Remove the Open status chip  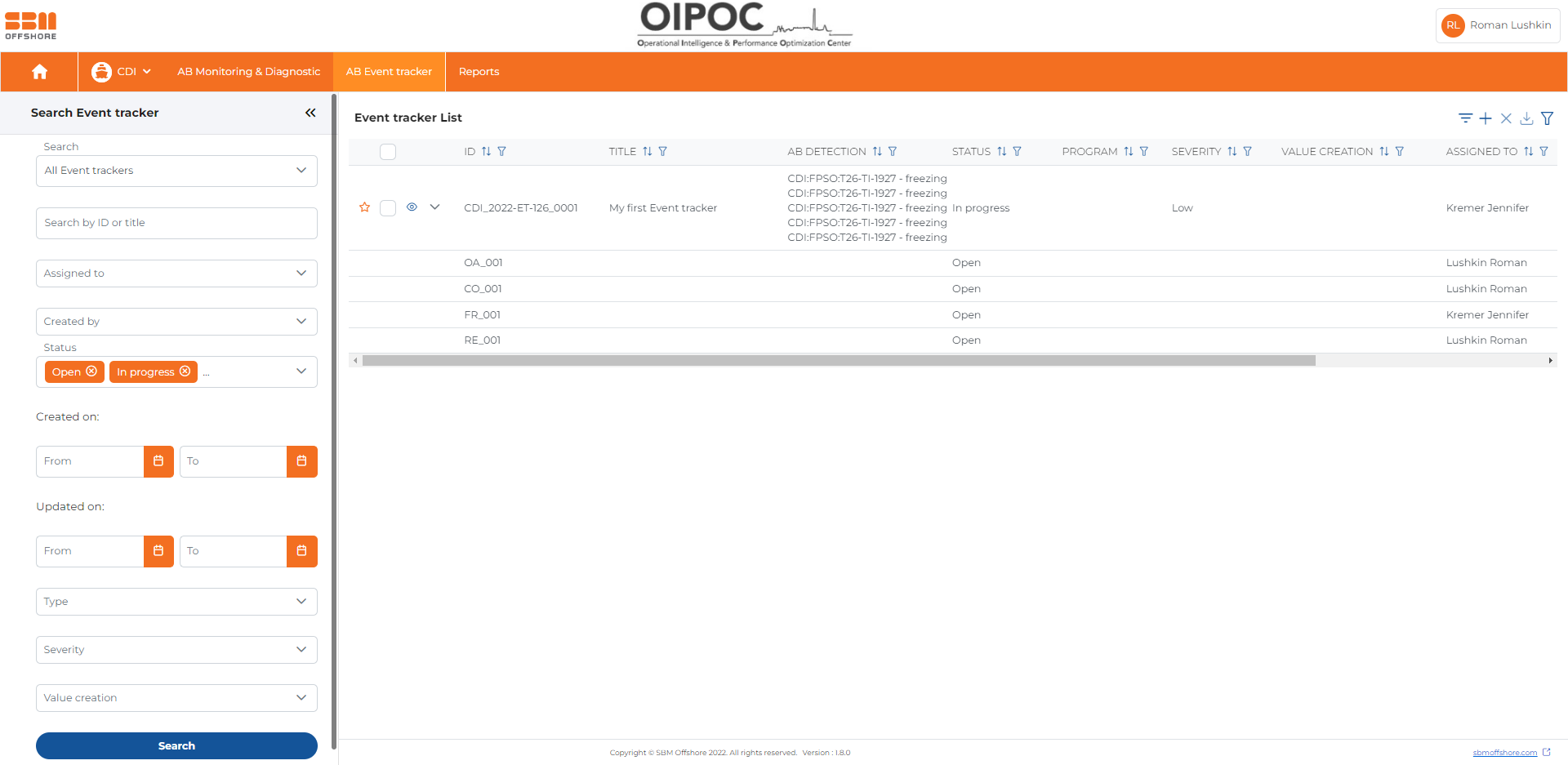tap(91, 371)
